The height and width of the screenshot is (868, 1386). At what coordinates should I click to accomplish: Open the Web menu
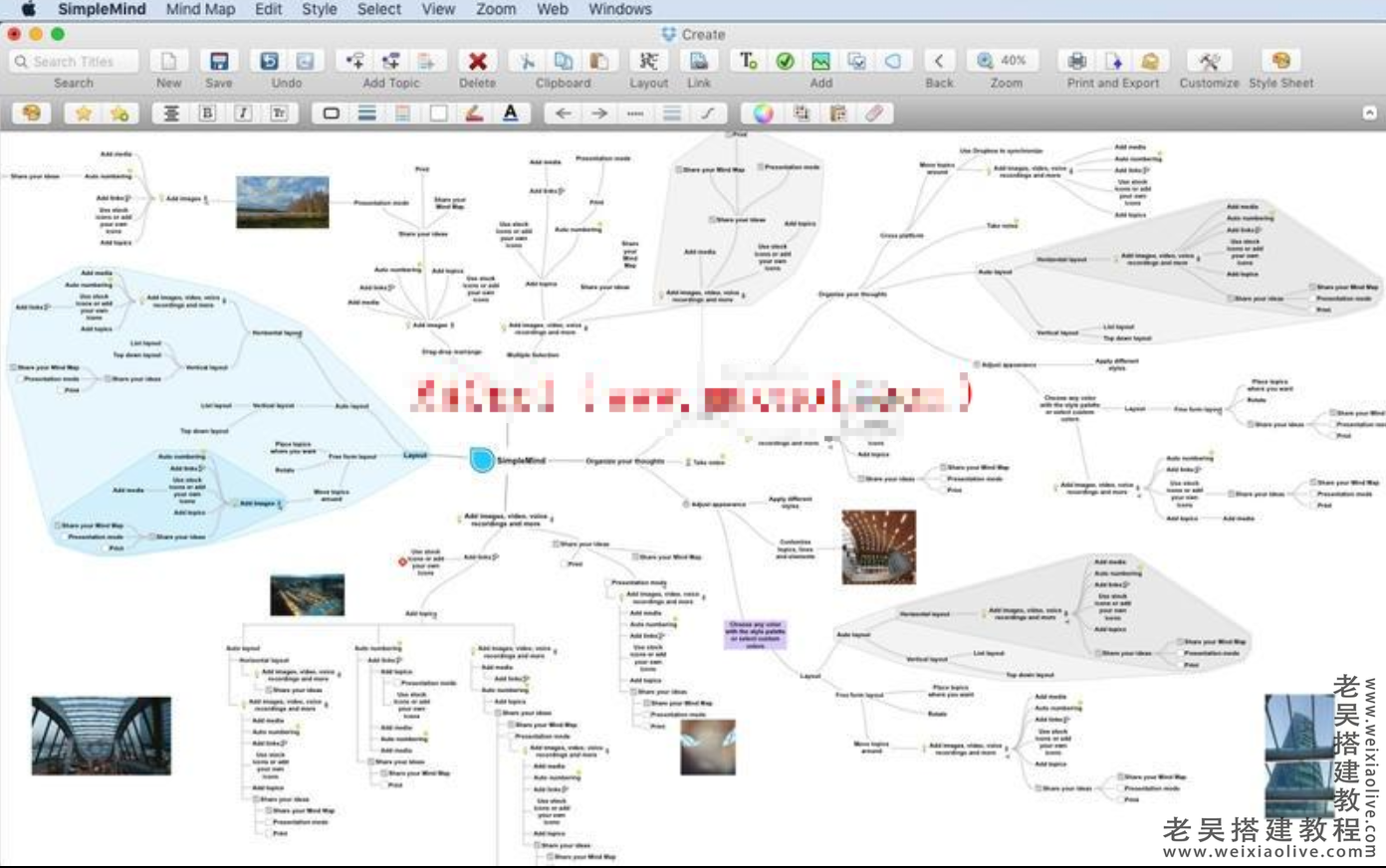553,9
